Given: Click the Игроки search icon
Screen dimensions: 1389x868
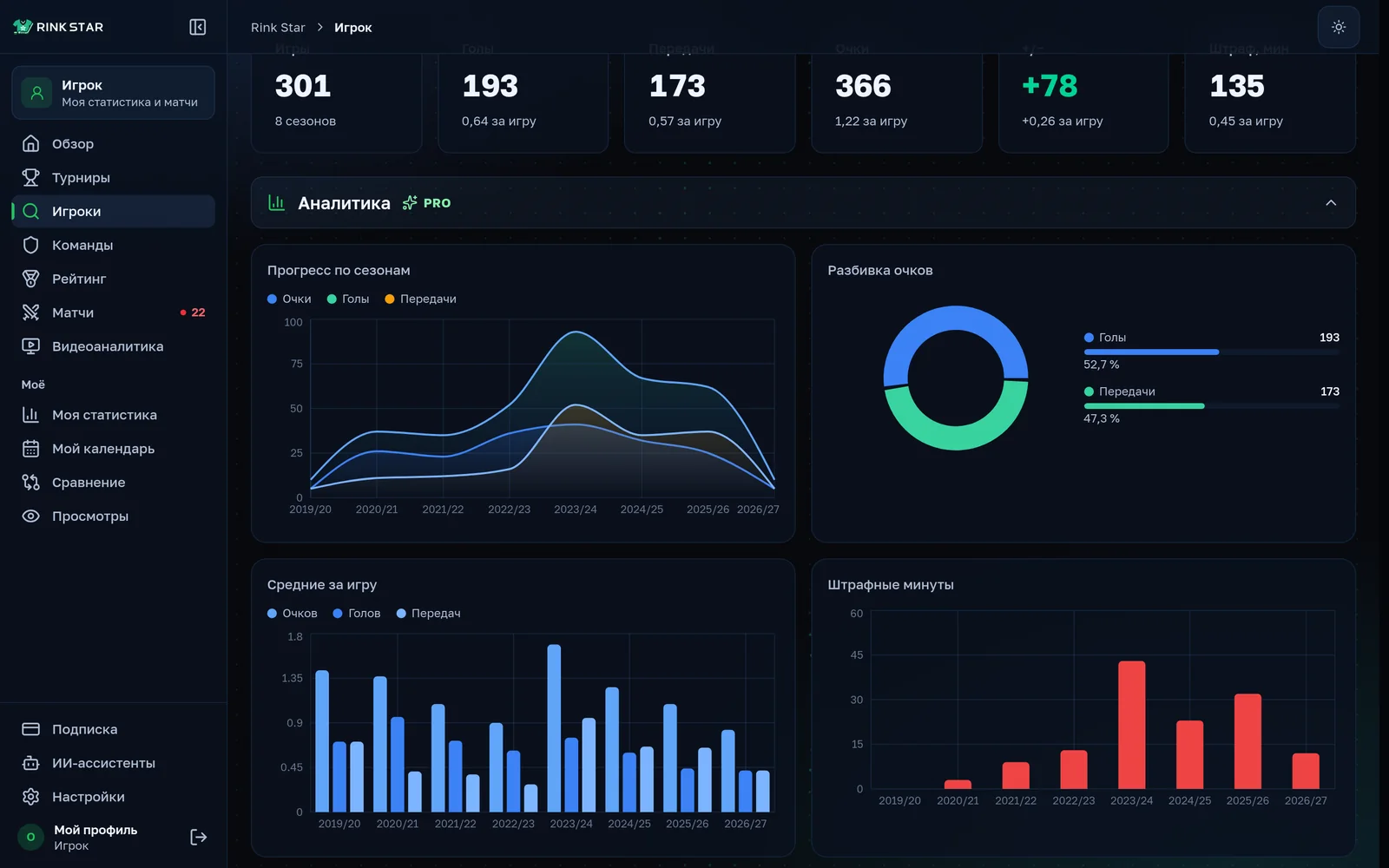Looking at the screenshot, I should pyautogui.click(x=30, y=211).
